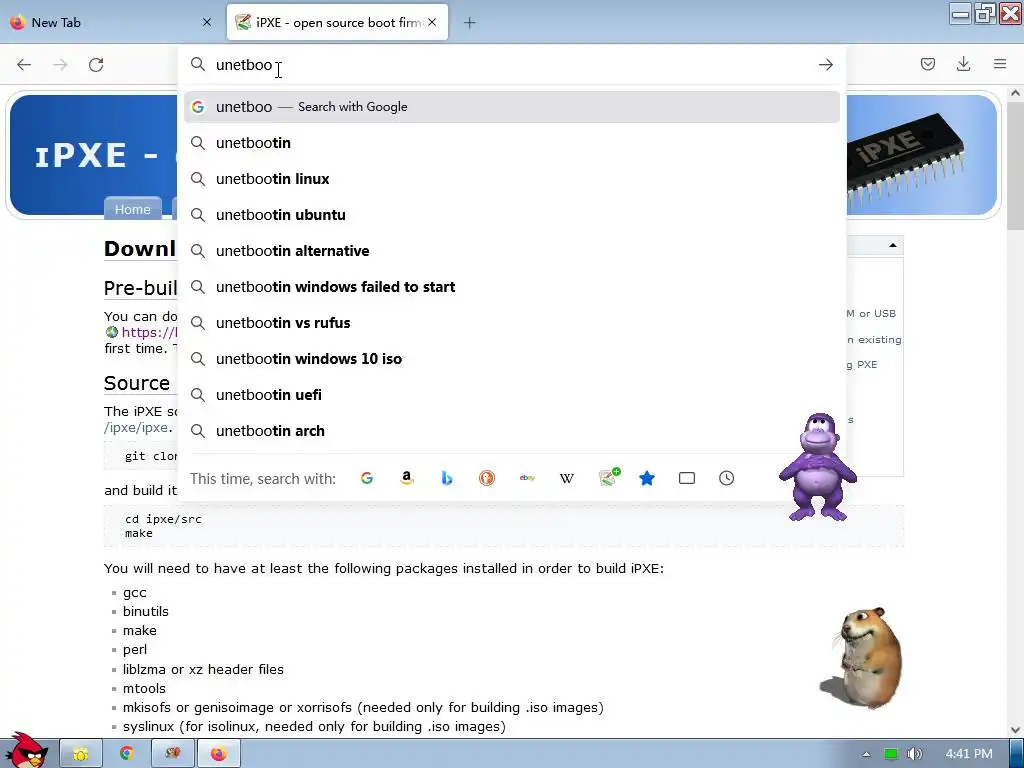Open the Angry Birds start button
The width and height of the screenshot is (1024, 768).
(x=26, y=750)
